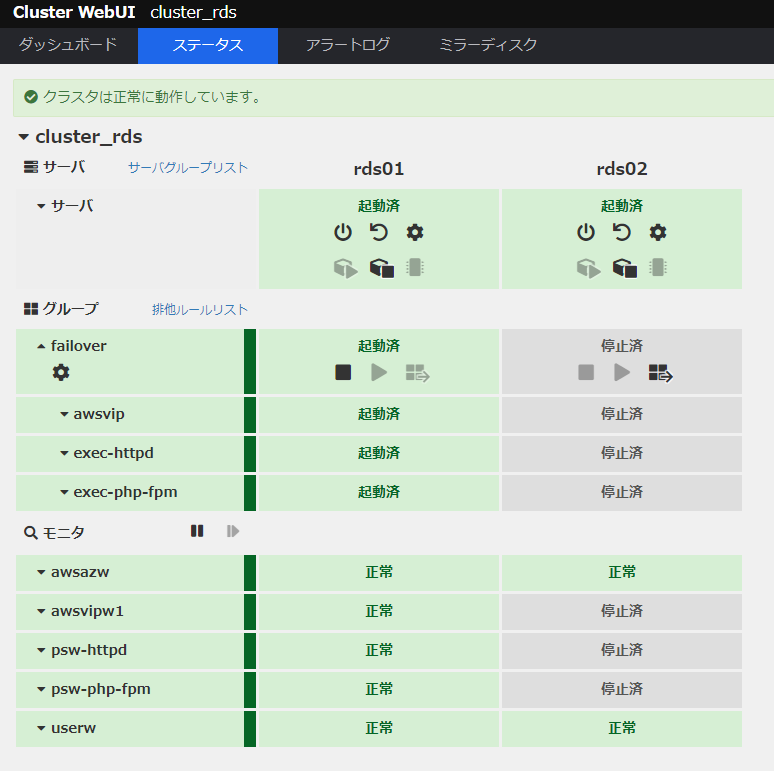This screenshot has height=771, width=774.
Task: Click reboot icon for rds01 server
Action: 379,232
